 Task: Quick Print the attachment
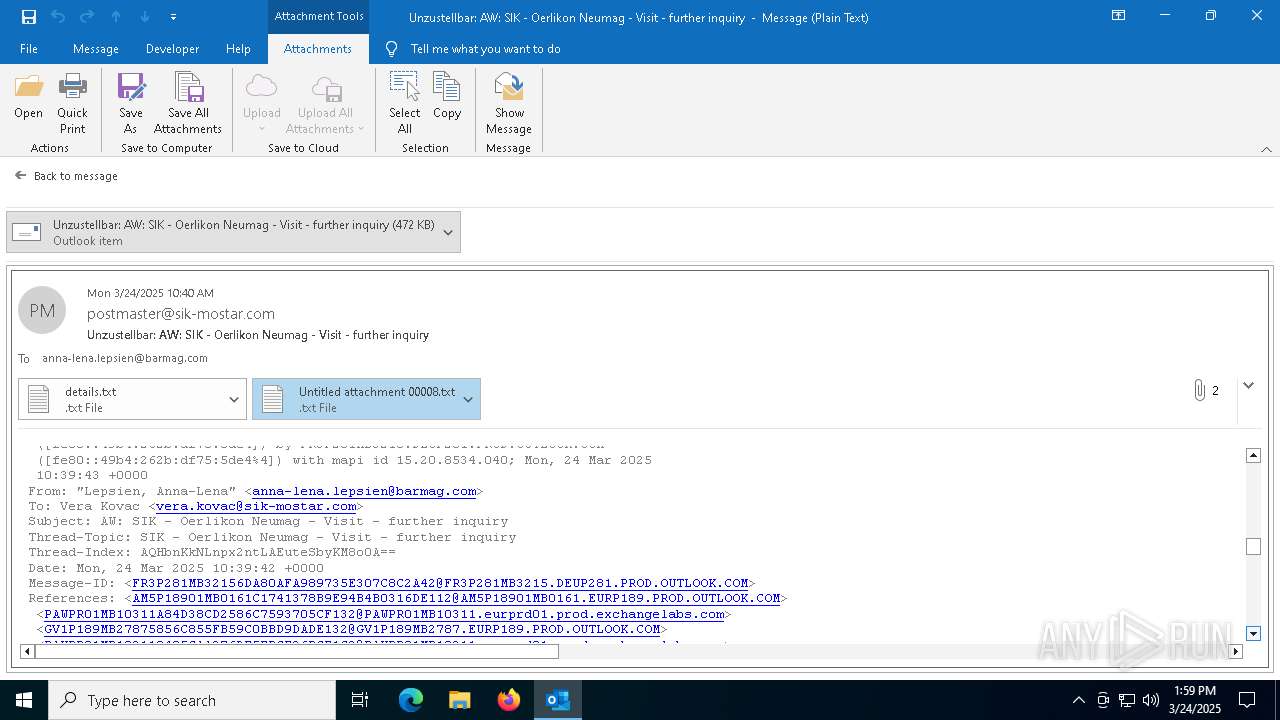point(72,102)
